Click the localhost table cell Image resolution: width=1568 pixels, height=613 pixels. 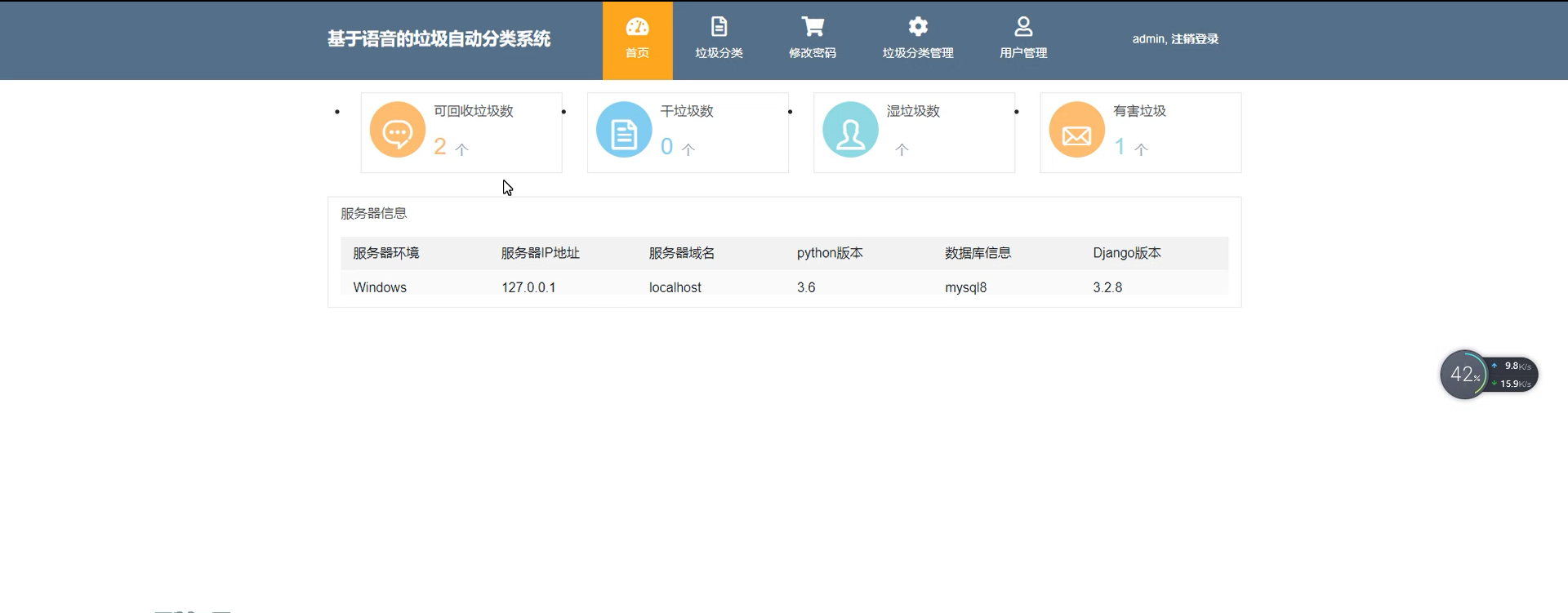coord(675,287)
